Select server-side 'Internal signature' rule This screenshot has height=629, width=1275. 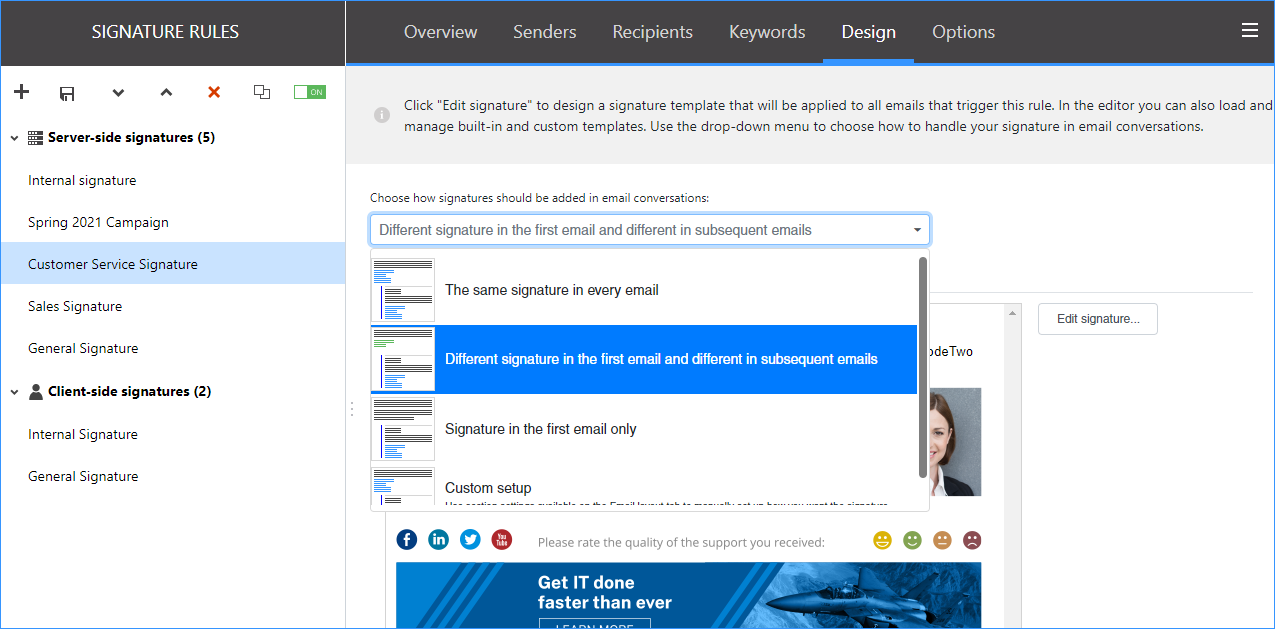(x=173, y=180)
